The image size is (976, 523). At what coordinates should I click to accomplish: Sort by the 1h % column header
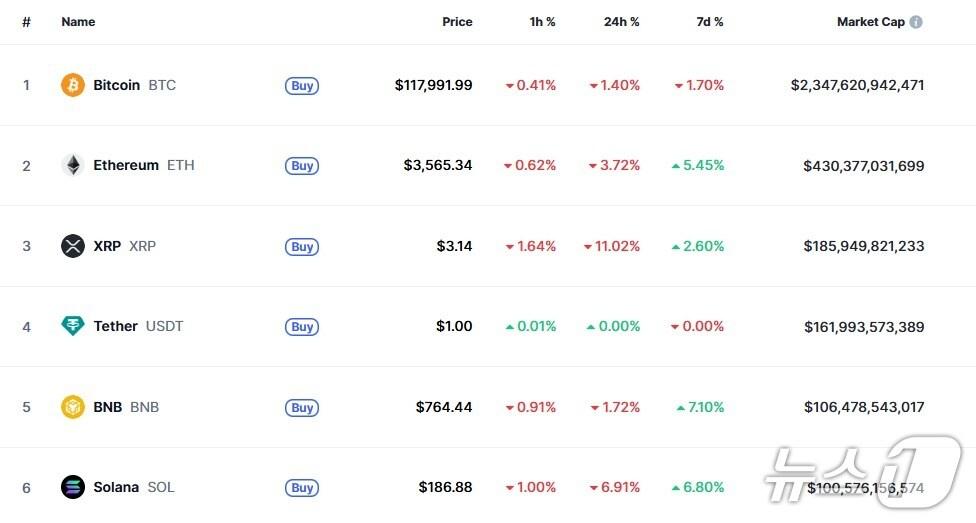point(543,22)
